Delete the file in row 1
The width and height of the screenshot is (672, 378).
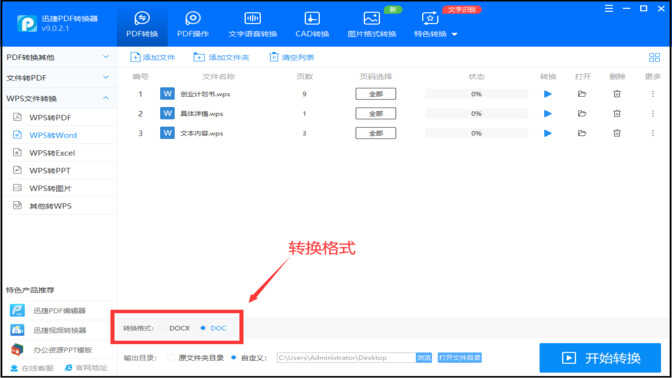pyautogui.click(x=617, y=94)
